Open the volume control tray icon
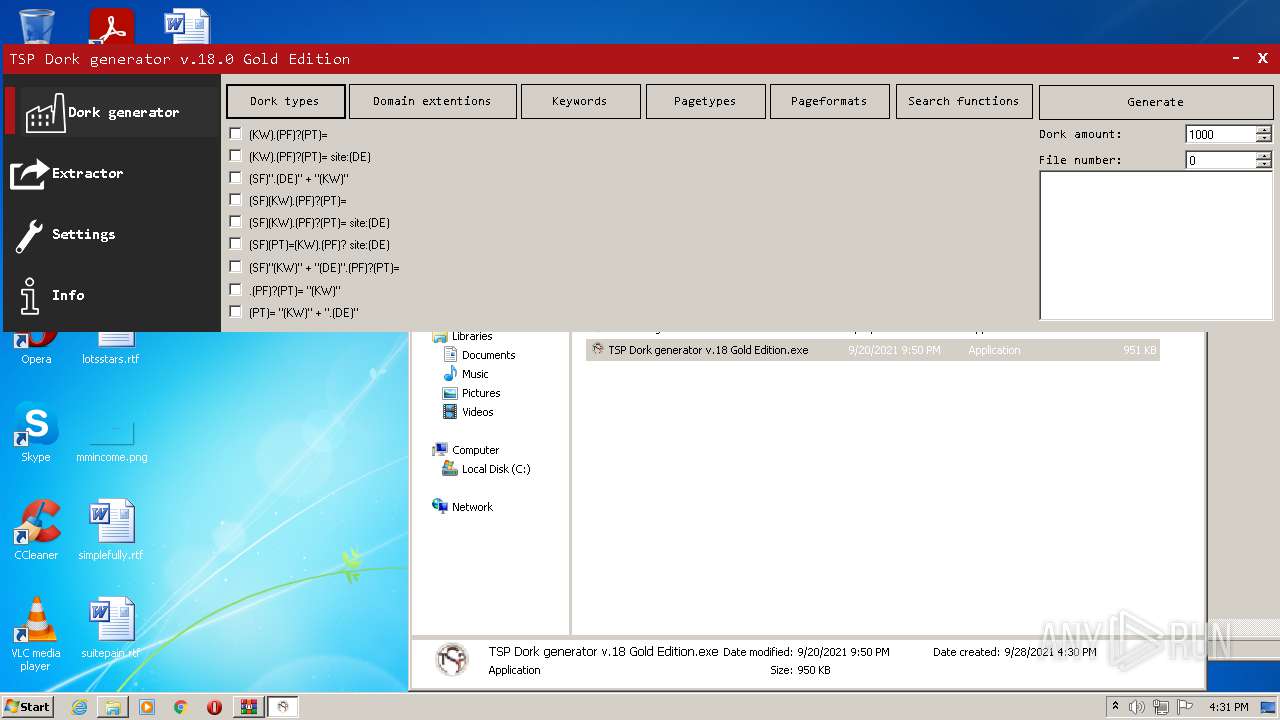Image resolution: width=1280 pixels, height=720 pixels. tap(1137, 707)
